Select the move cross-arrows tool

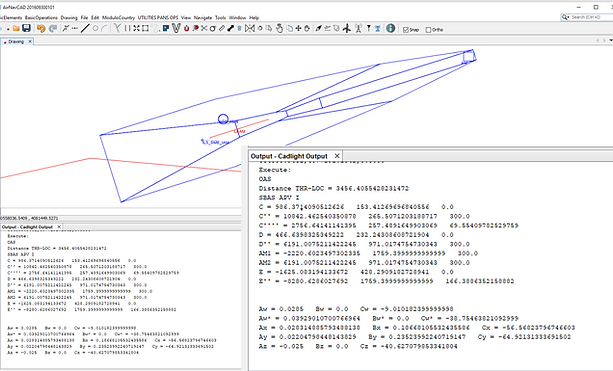[x=298, y=28]
